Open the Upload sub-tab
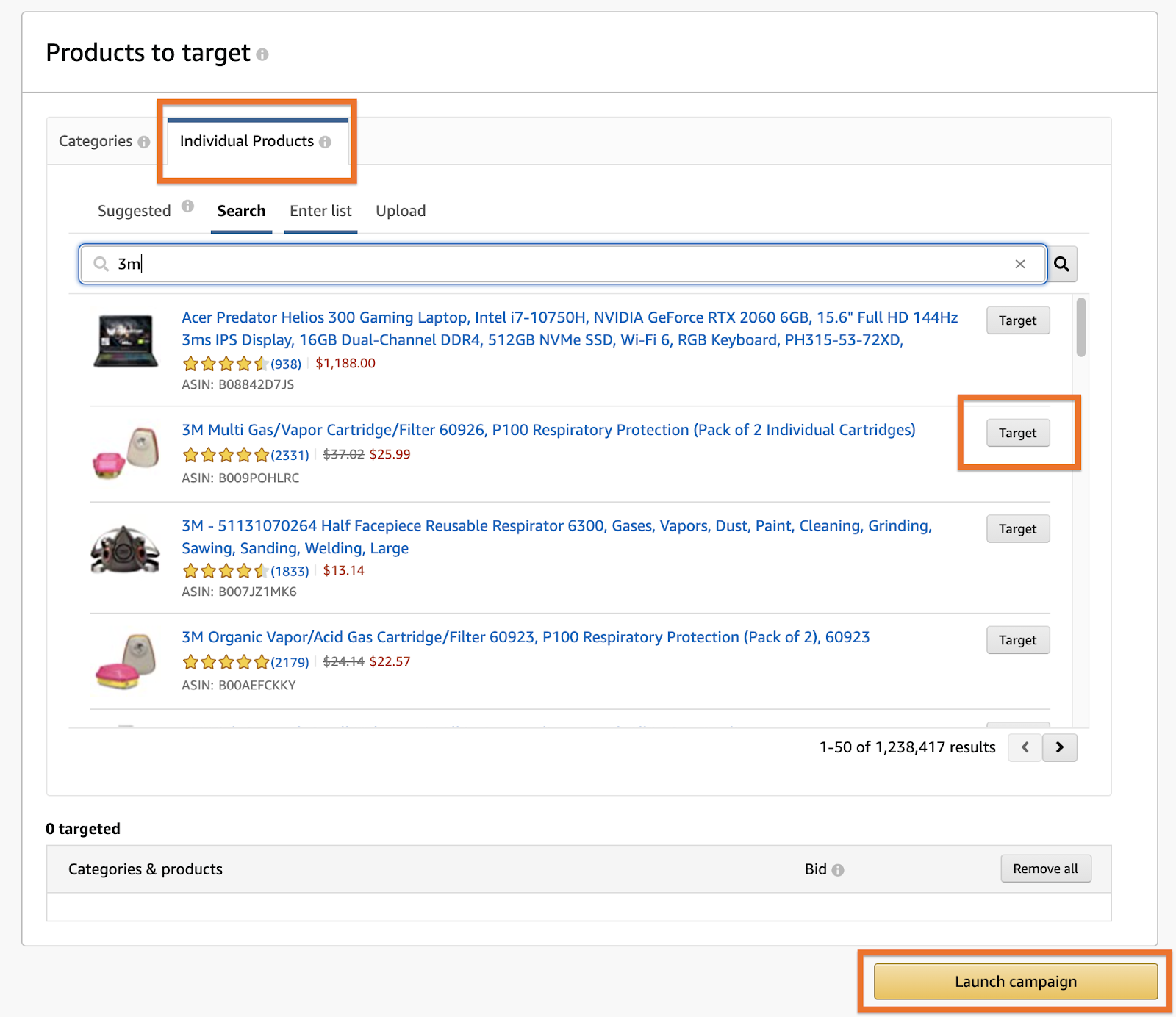 (401, 211)
